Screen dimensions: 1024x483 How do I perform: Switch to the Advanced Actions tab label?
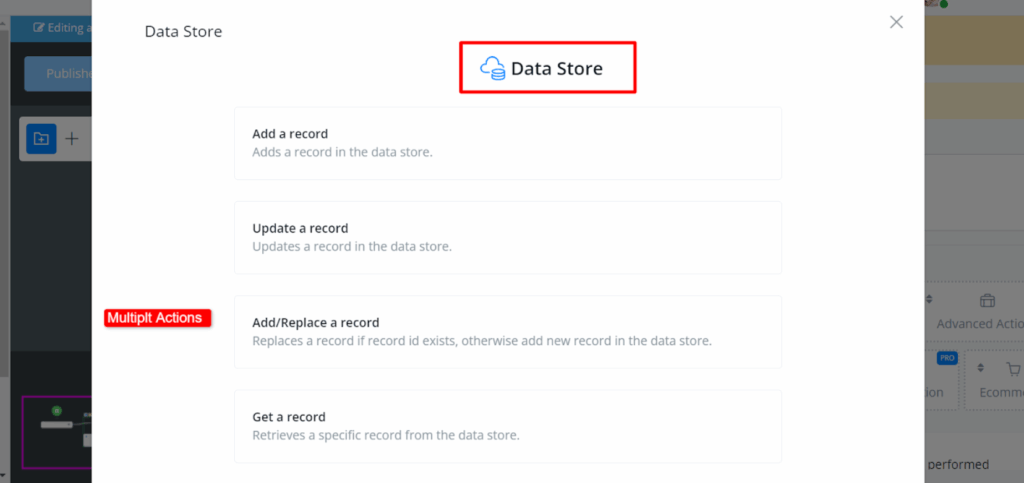click(x=979, y=324)
